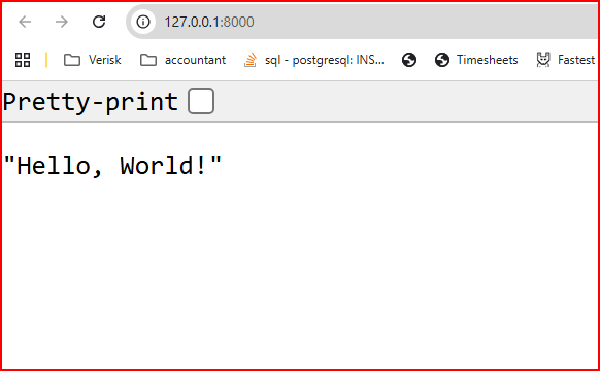This screenshot has height=371, width=600.
Task: Open the Fastest bookmark
Action: click(566, 60)
